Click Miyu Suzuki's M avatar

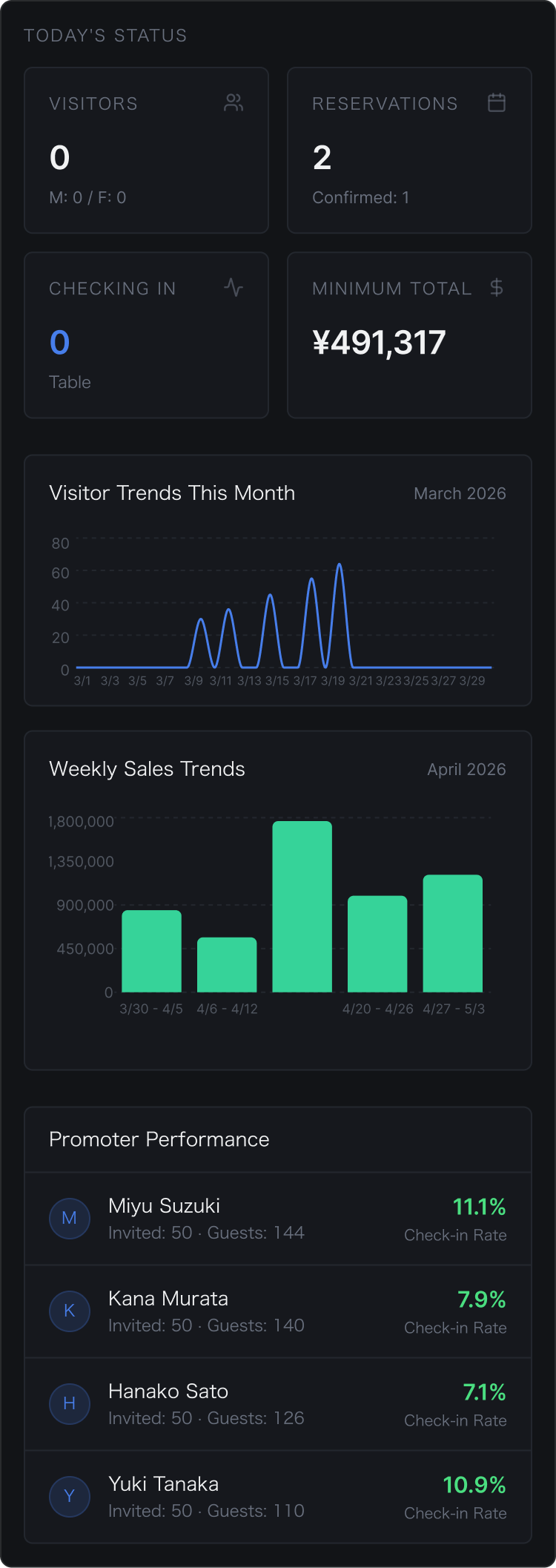click(x=70, y=1218)
